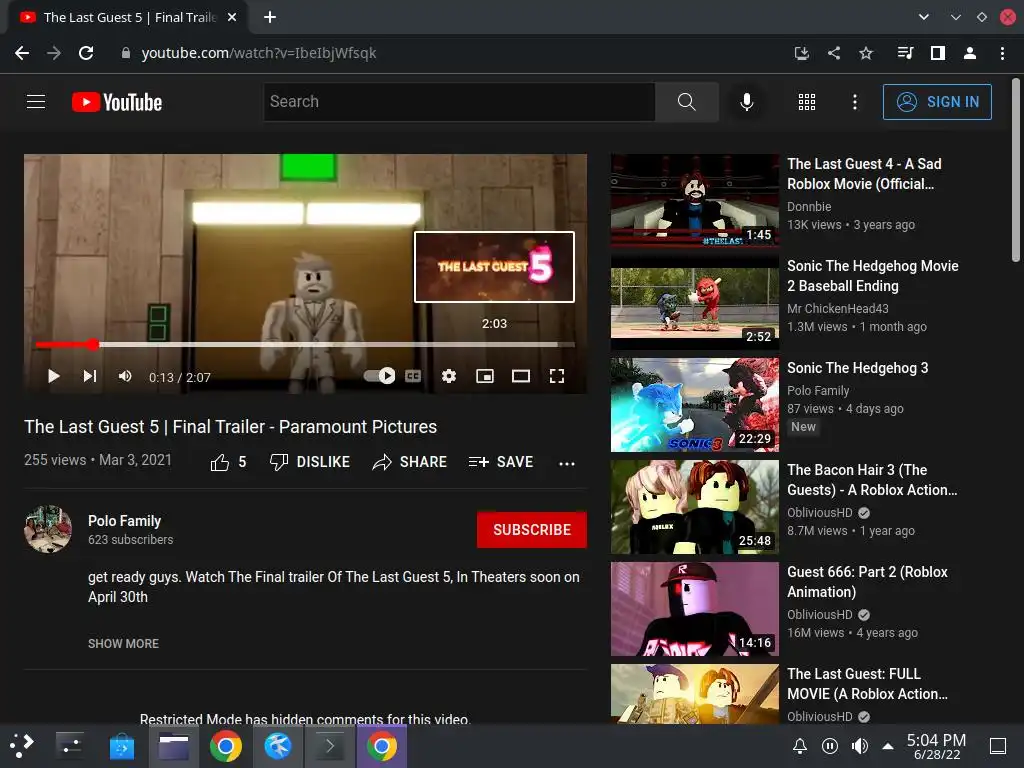This screenshot has width=1024, height=768.
Task: Open the Chrome three-dot menu
Action: 1002,53
